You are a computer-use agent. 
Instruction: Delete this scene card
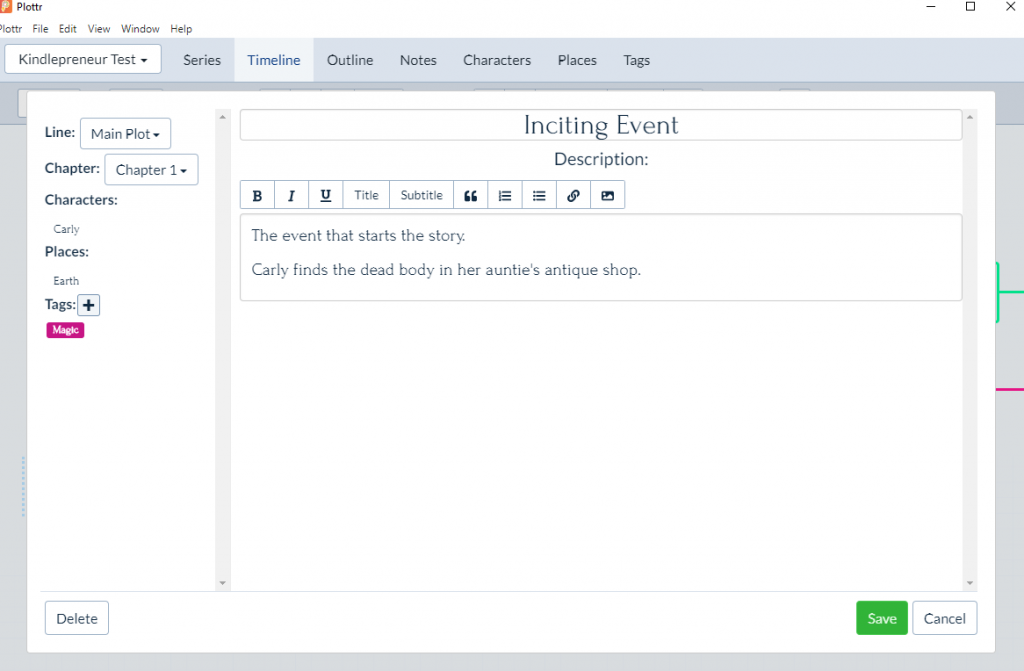[77, 618]
